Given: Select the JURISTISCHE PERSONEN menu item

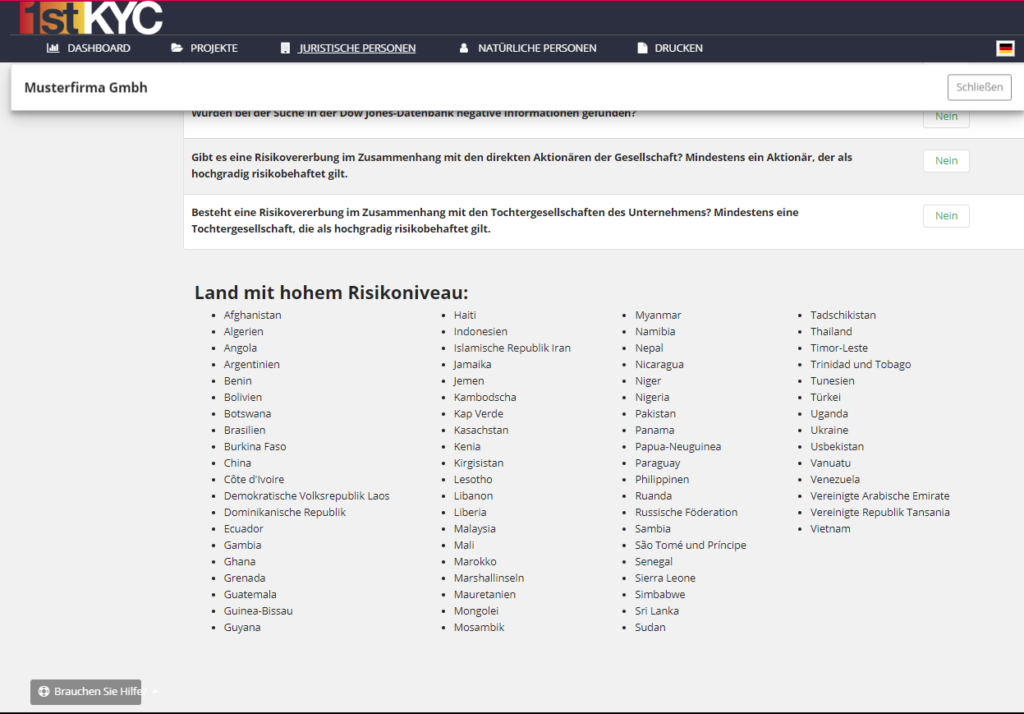Looking at the screenshot, I should click(x=357, y=48).
